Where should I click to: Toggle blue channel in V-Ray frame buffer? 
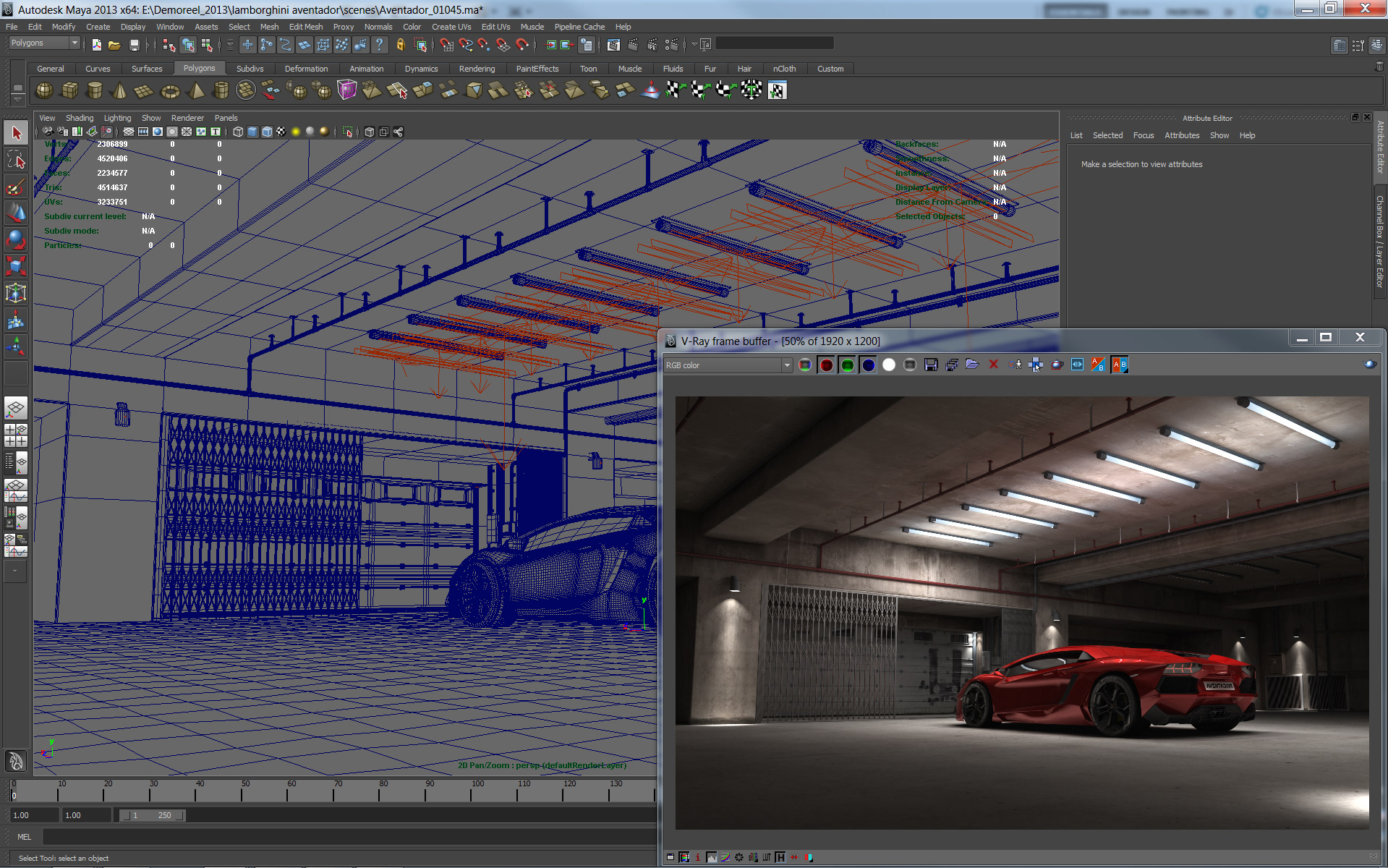pos(868,365)
